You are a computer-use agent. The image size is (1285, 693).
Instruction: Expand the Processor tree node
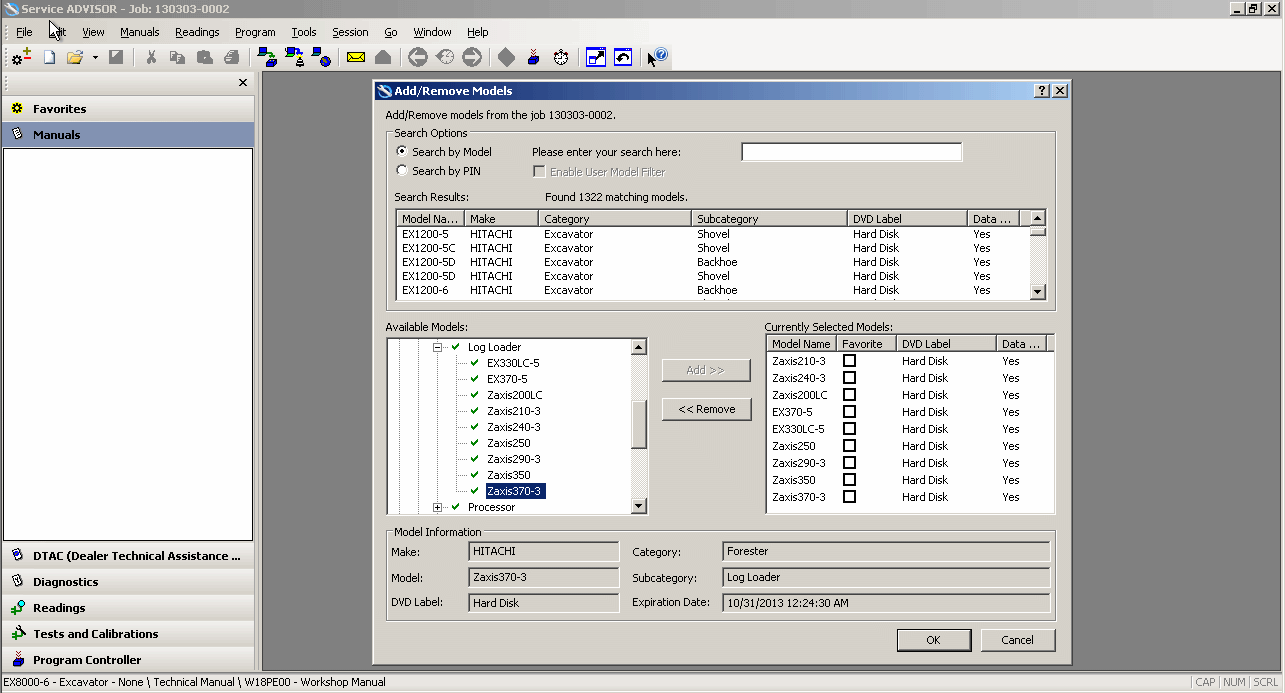437,507
